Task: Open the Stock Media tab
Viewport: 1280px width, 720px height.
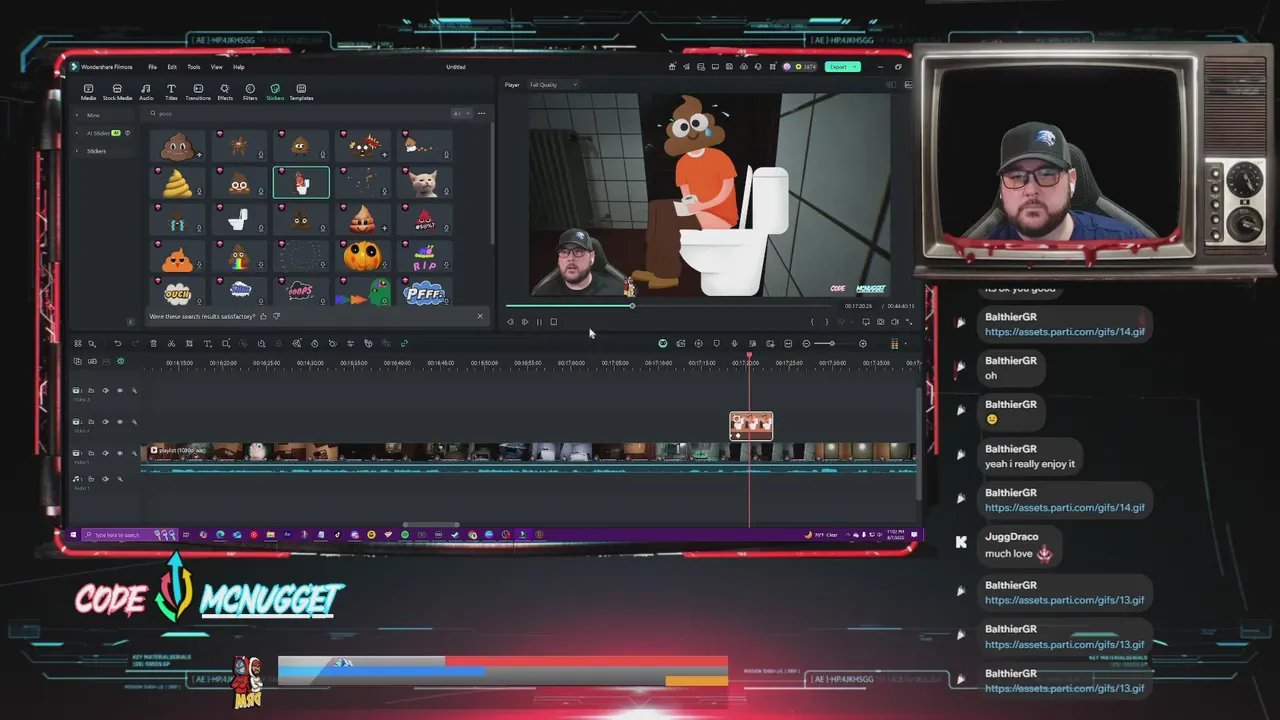Action: click(x=117, y=92)
